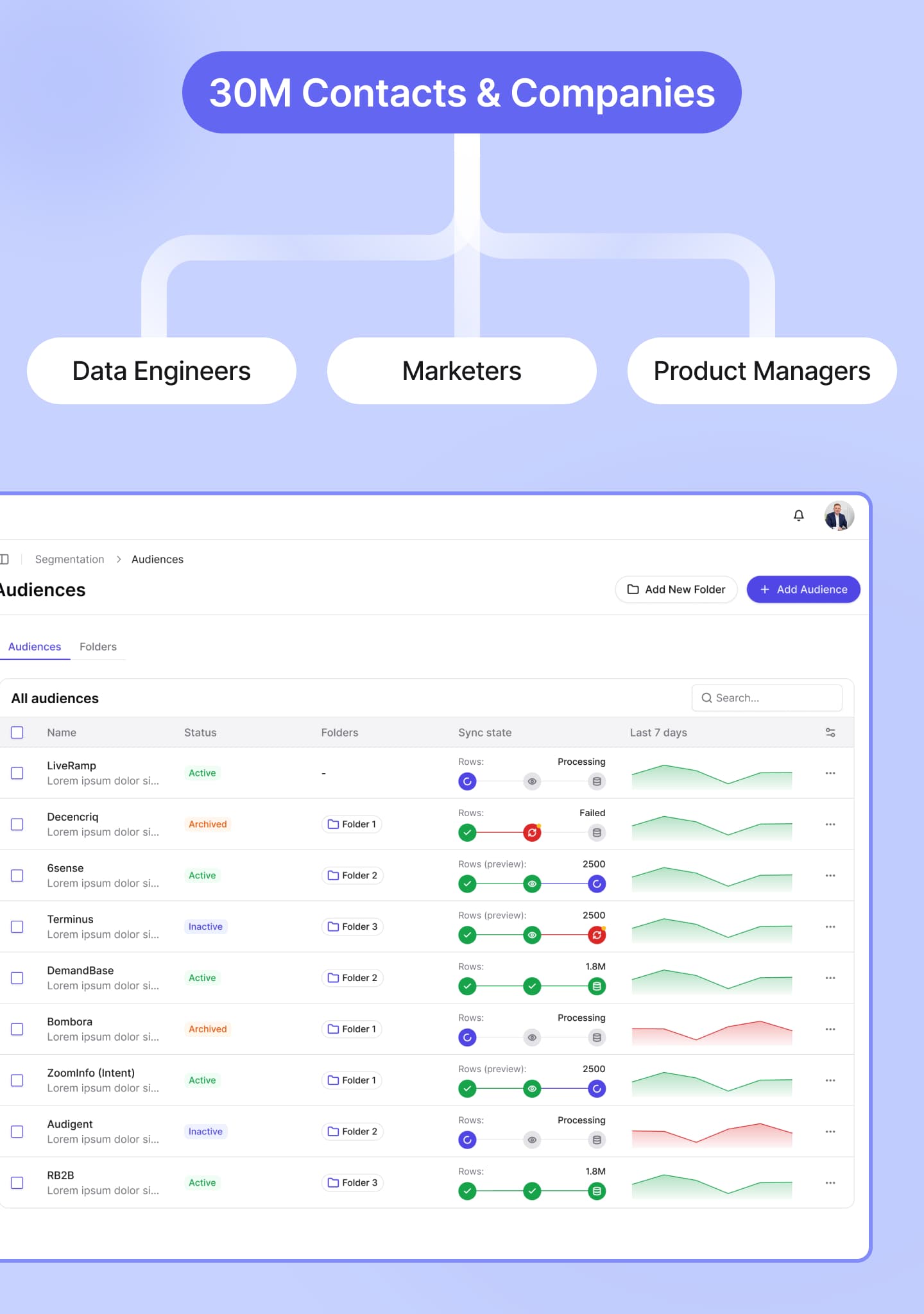This screenshot has width=924, height=1314.
Task: Click the notification bell icon
Action: click(x=798, y=515)
